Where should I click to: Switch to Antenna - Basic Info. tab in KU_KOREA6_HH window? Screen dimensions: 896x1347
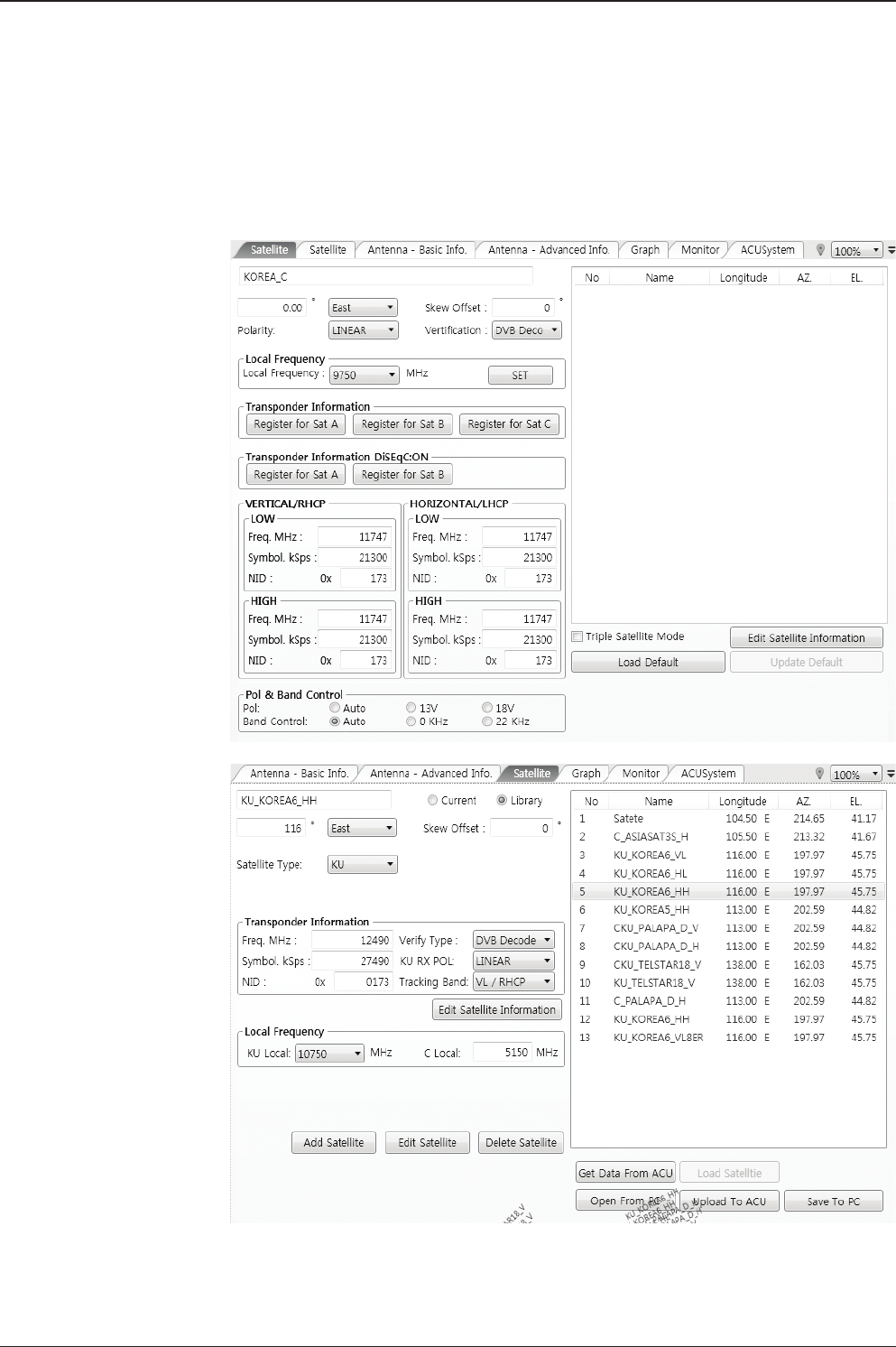coord(299,774)
